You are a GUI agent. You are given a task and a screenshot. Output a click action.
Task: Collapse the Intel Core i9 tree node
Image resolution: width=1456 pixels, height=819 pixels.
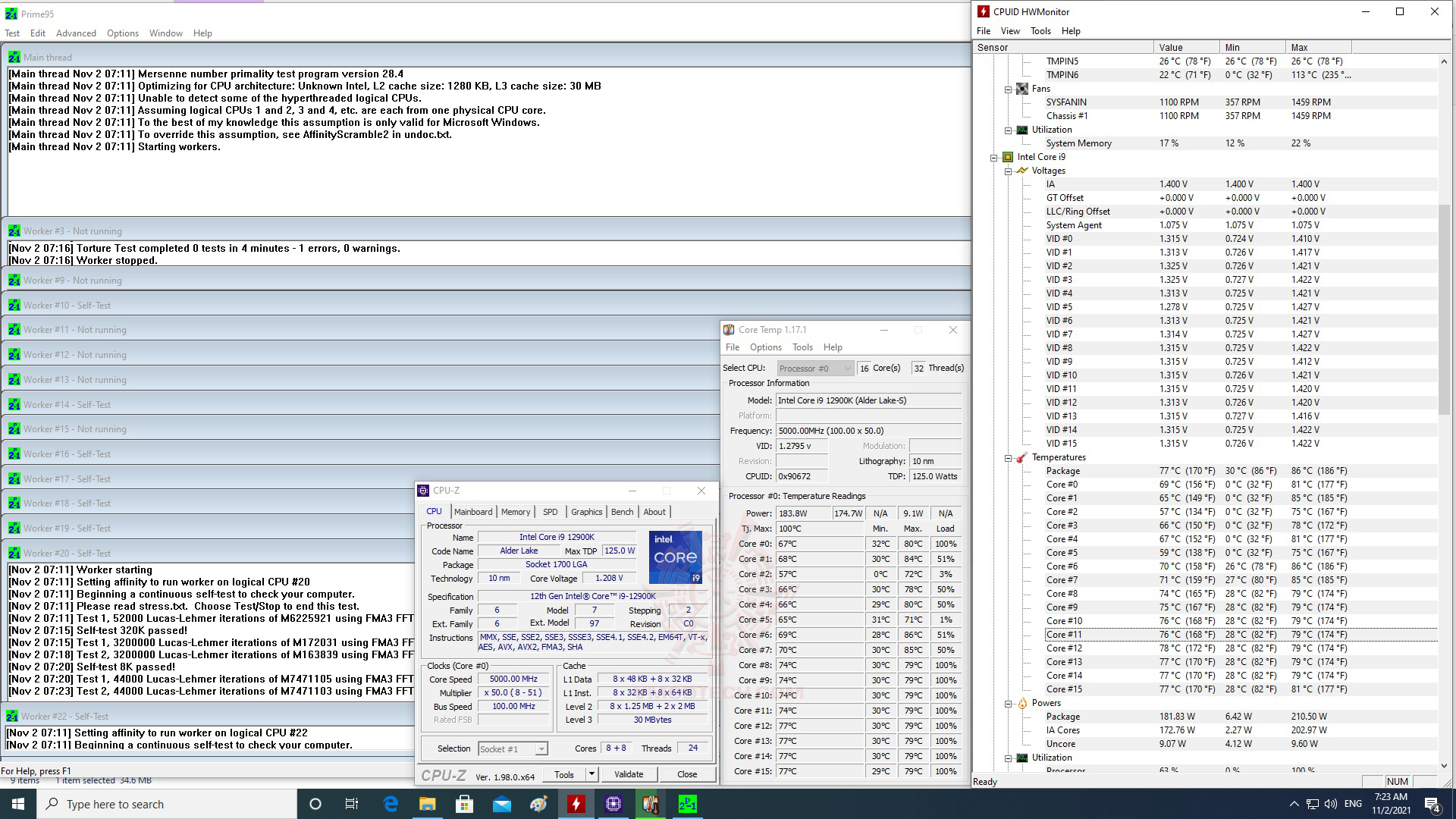(993, 157)
